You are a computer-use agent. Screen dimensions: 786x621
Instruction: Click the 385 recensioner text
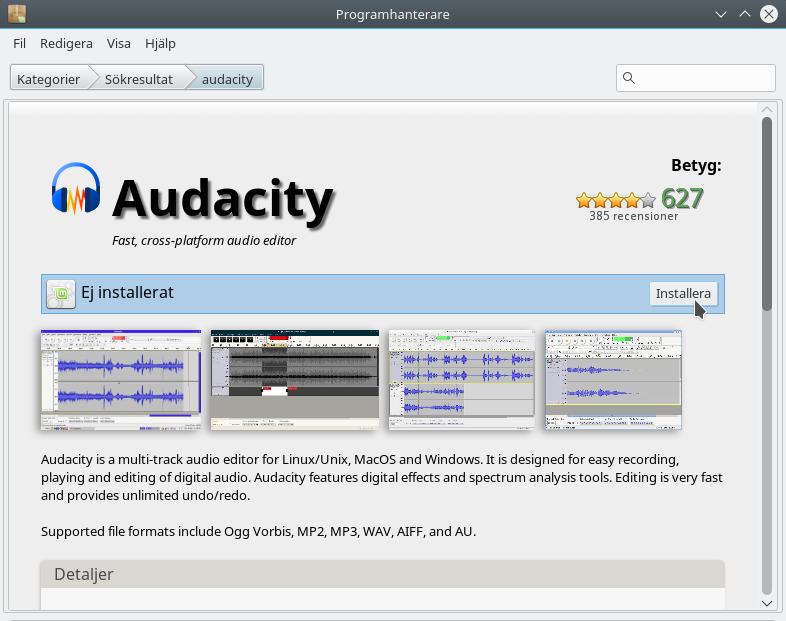tap(634, 216)
